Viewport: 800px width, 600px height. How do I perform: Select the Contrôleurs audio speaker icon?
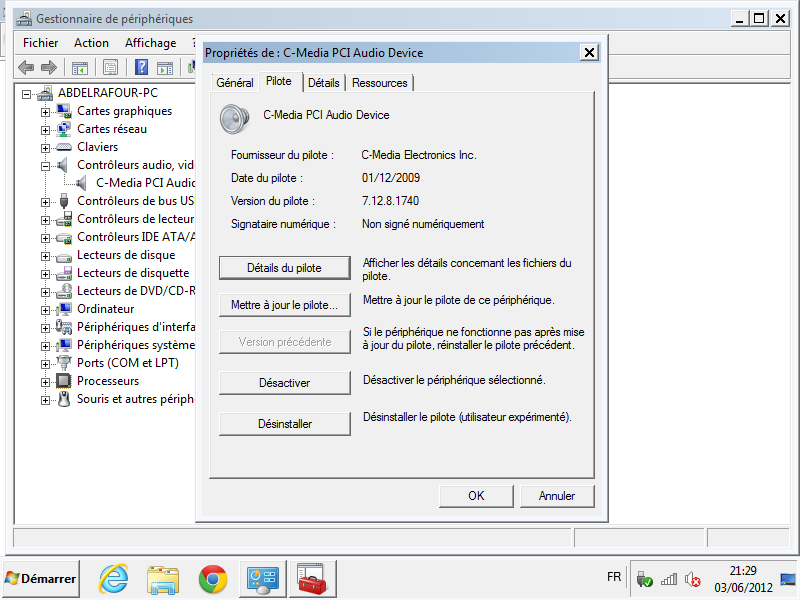pyautogui.click(x=63, y=165)
